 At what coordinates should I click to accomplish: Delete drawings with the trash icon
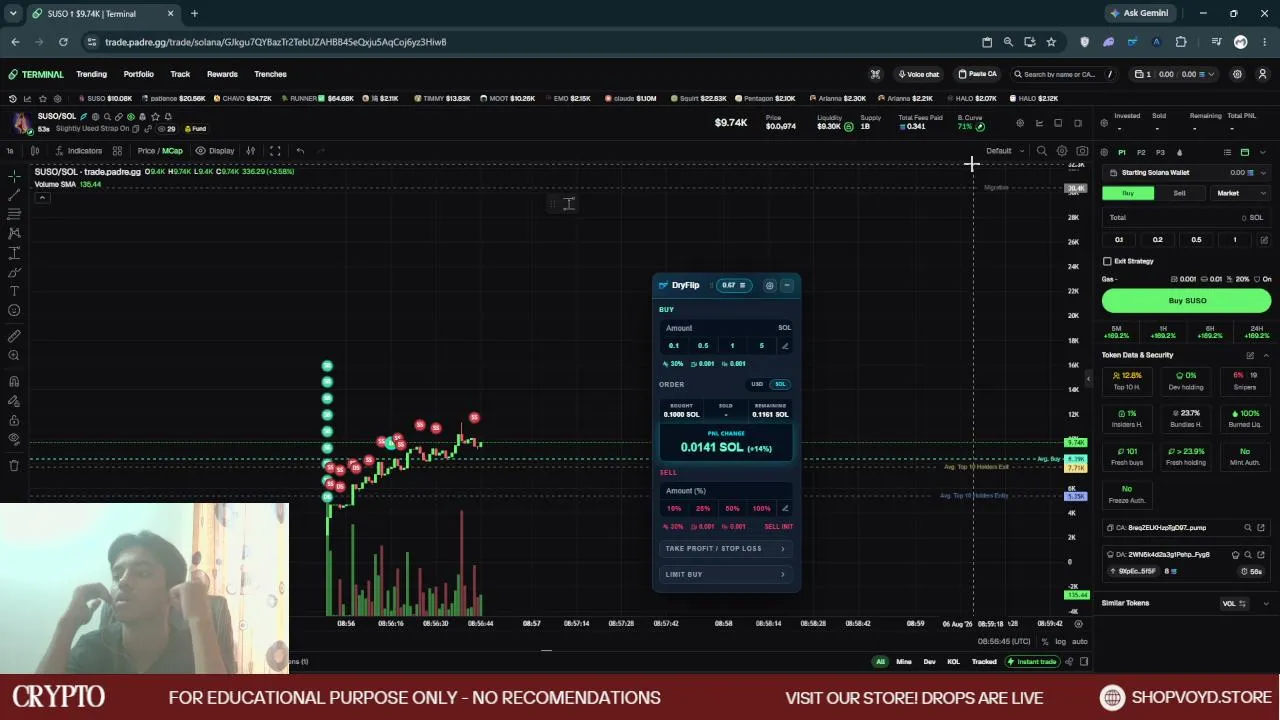(x=14, y=465)
